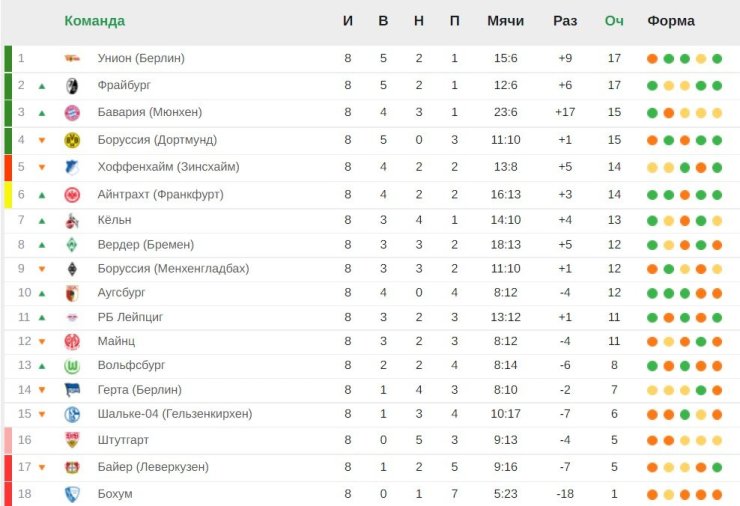Click the Union Berlin club logo

[72, 59]
